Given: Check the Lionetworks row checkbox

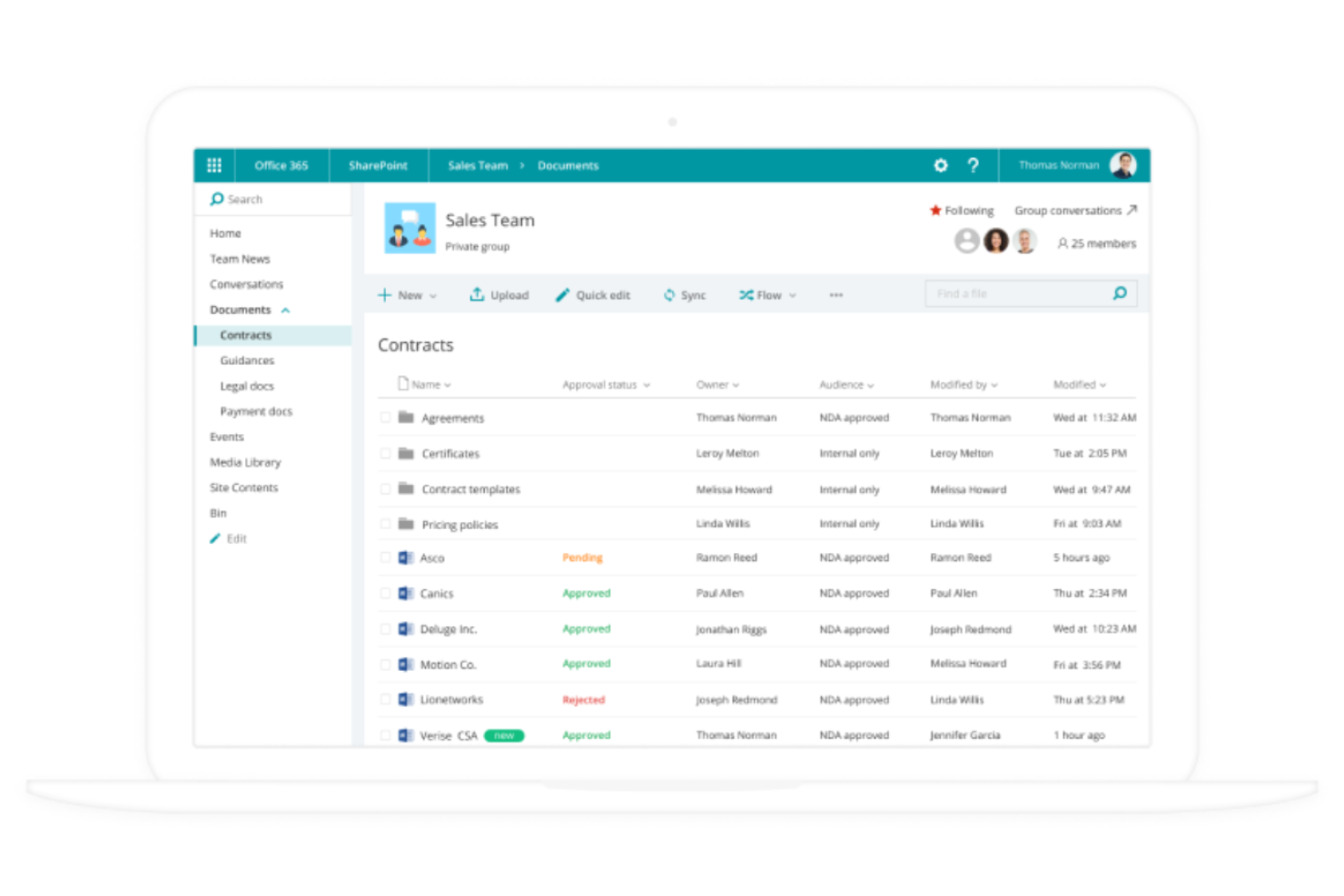Looking at the screenshot, I should coord(385,699).
